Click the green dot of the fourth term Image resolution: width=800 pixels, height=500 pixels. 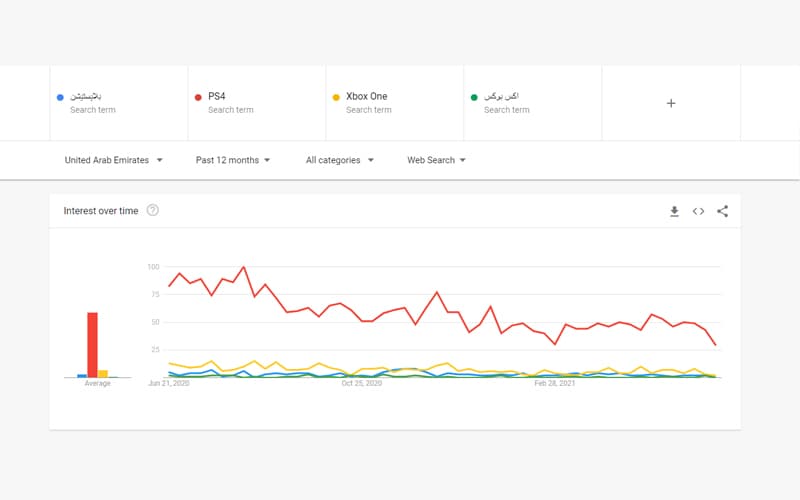[x=474, y=97]
